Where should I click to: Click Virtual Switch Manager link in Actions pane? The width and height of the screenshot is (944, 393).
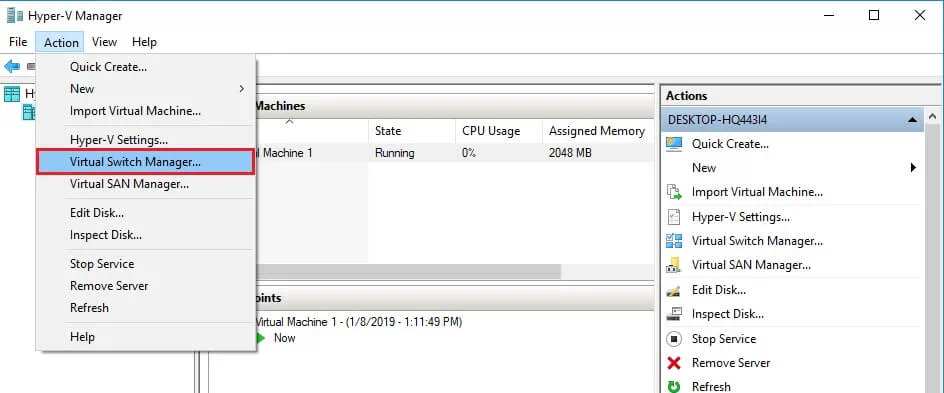pyautogui.click(x=757, y=241)
